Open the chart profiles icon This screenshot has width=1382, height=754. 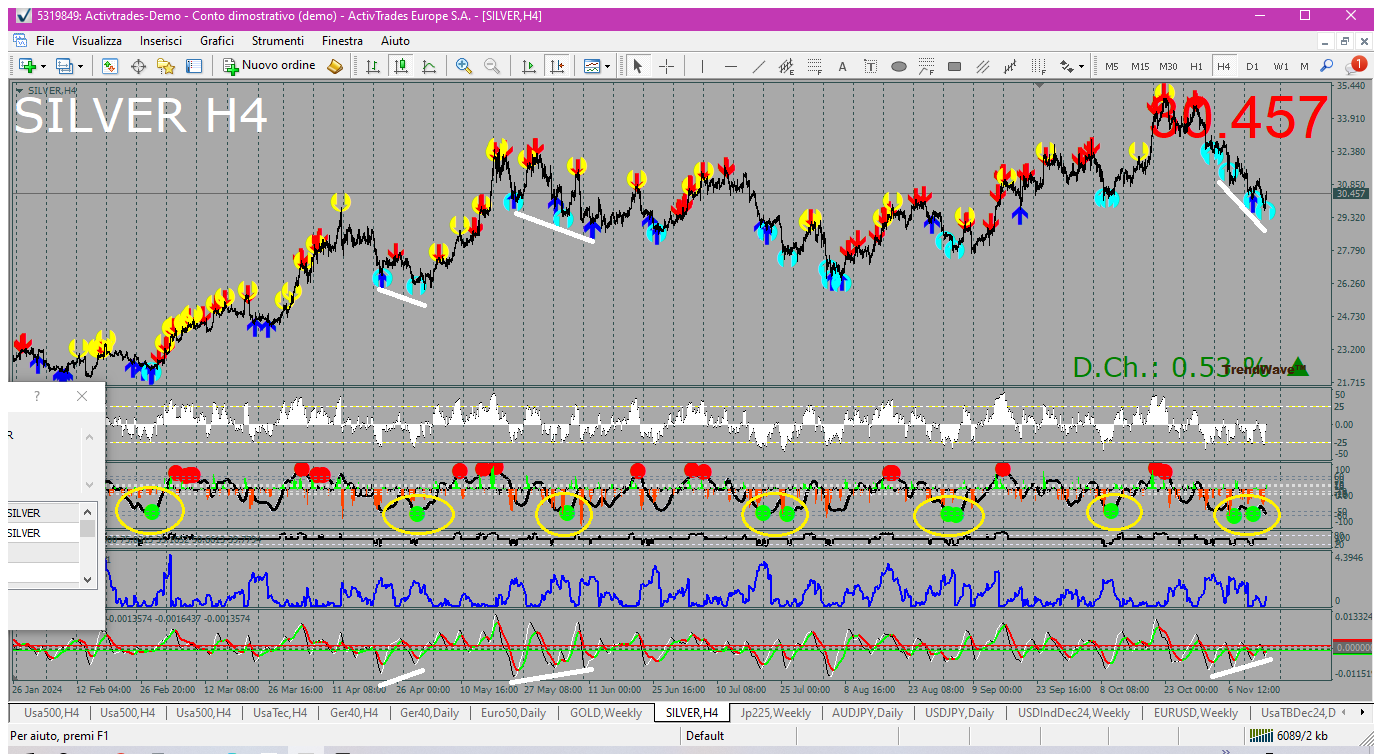(x=65, y=66)
